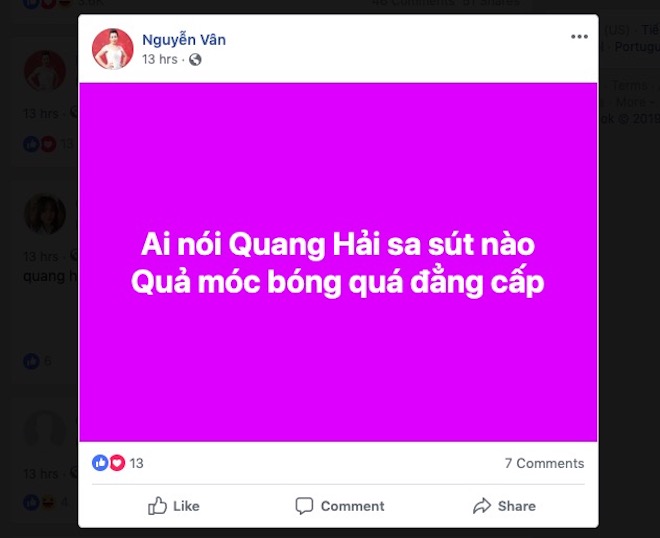The width and height of the screenshot is (660, 538).
Task: Click the Share button label
Action: 516,506
